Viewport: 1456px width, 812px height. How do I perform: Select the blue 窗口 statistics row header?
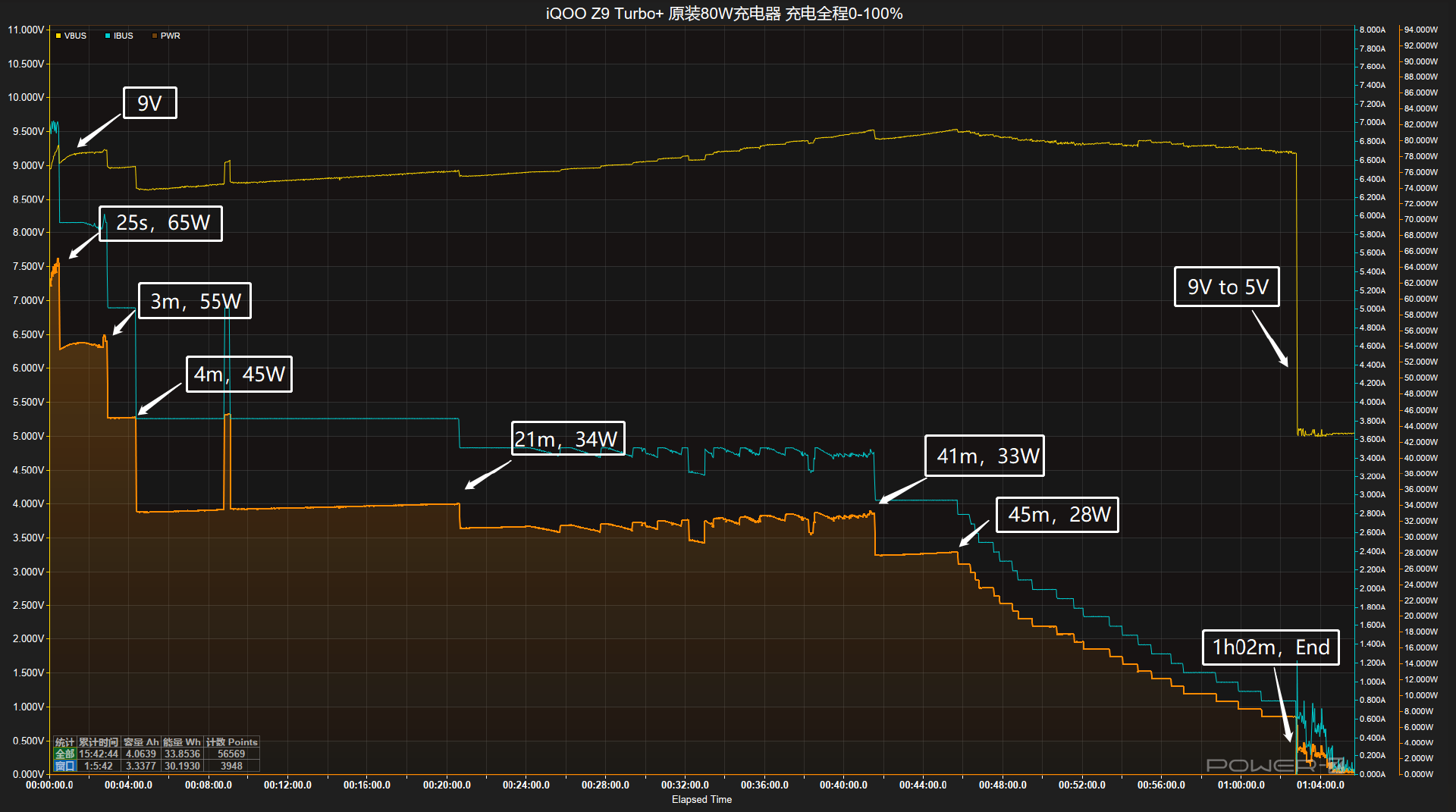click(x=64, y=766)
